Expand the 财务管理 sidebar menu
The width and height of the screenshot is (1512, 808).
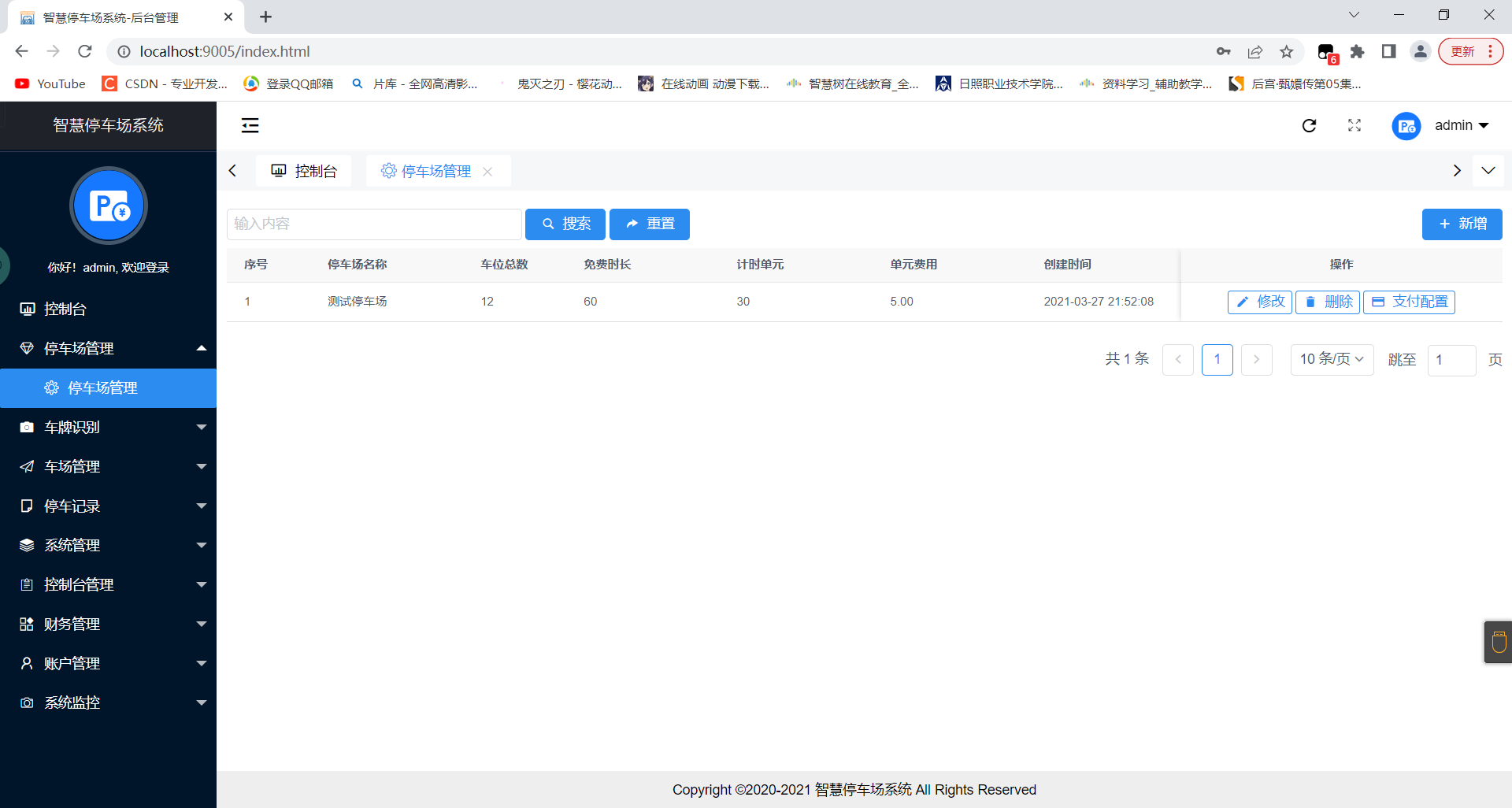point(108,624)
